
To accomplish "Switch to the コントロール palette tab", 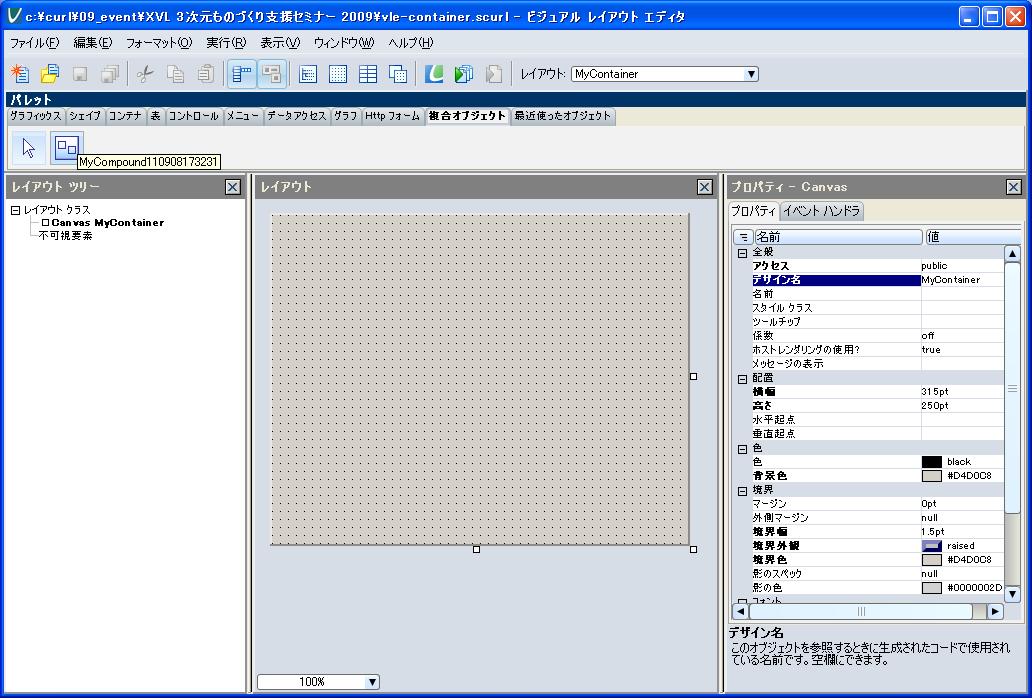I will (x=193, y=116).
